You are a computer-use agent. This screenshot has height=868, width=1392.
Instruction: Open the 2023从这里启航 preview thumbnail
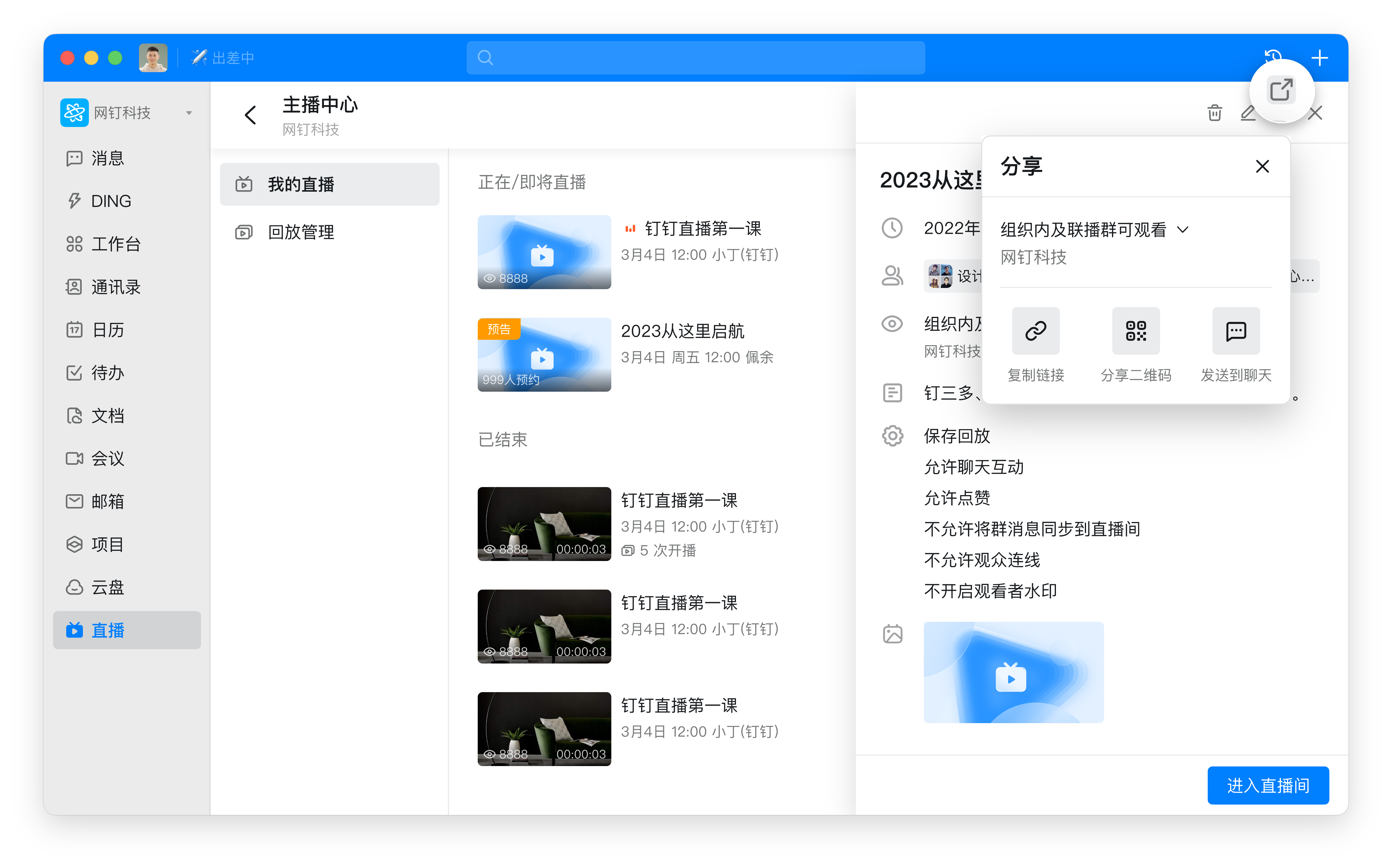click(544, 354)
